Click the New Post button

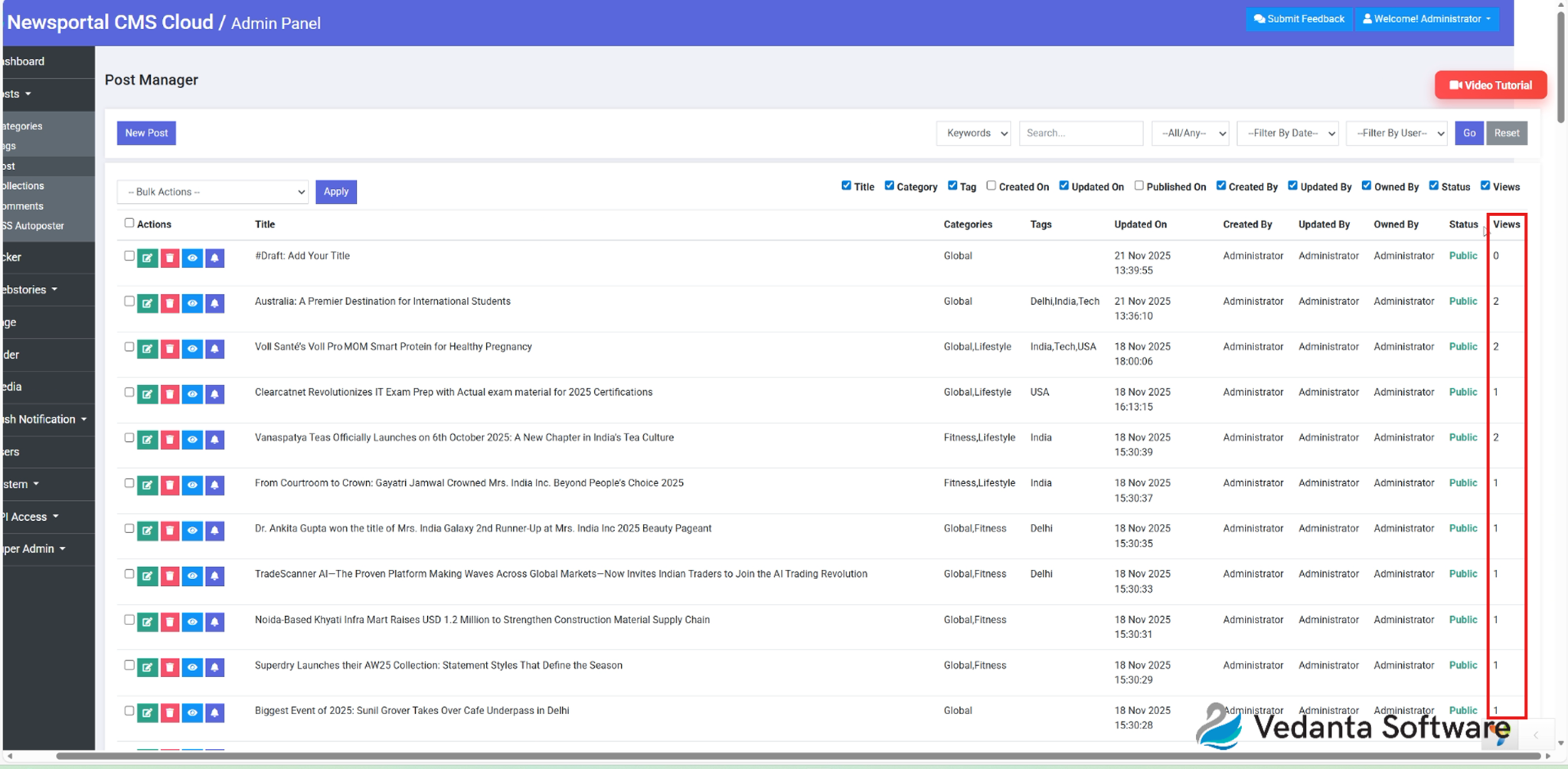[146, 133]
